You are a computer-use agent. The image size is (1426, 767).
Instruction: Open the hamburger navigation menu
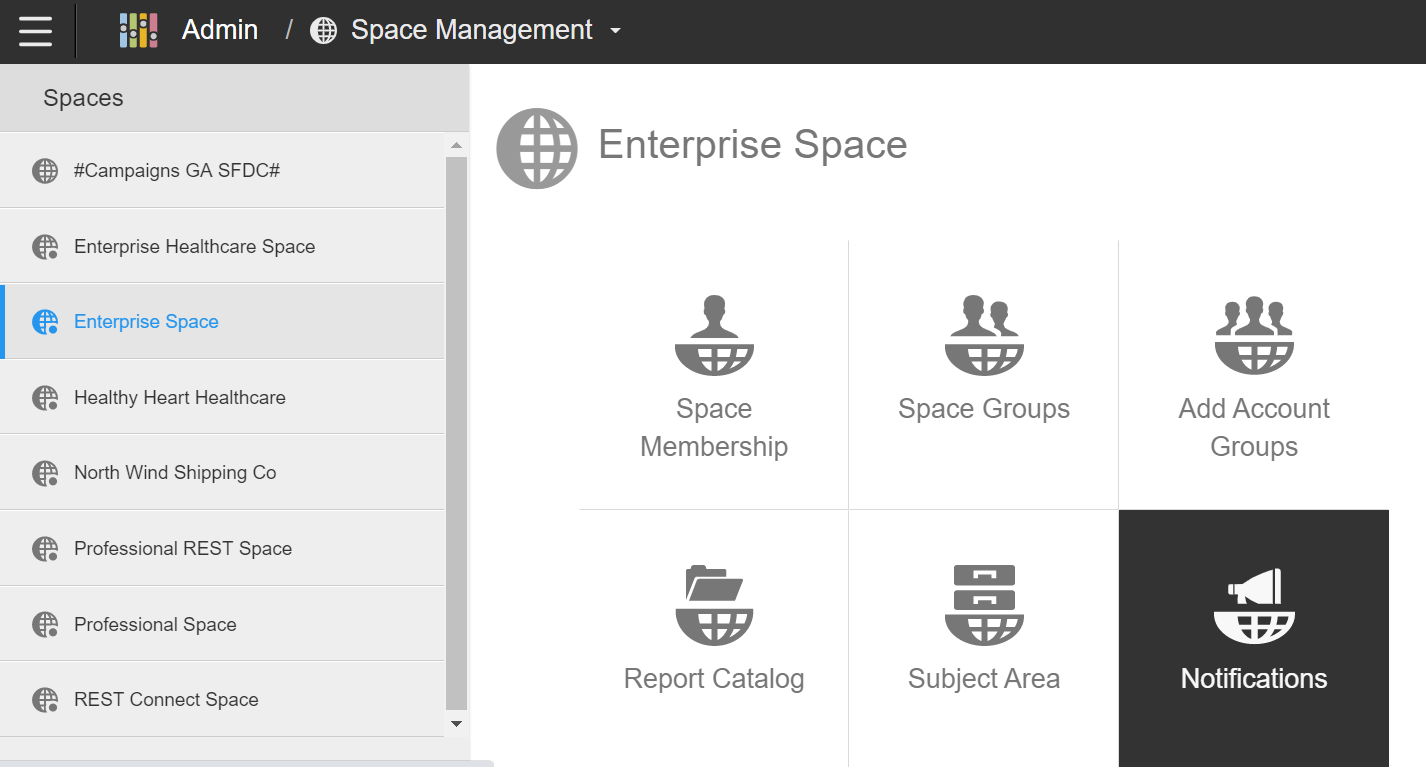click(35, 31)
